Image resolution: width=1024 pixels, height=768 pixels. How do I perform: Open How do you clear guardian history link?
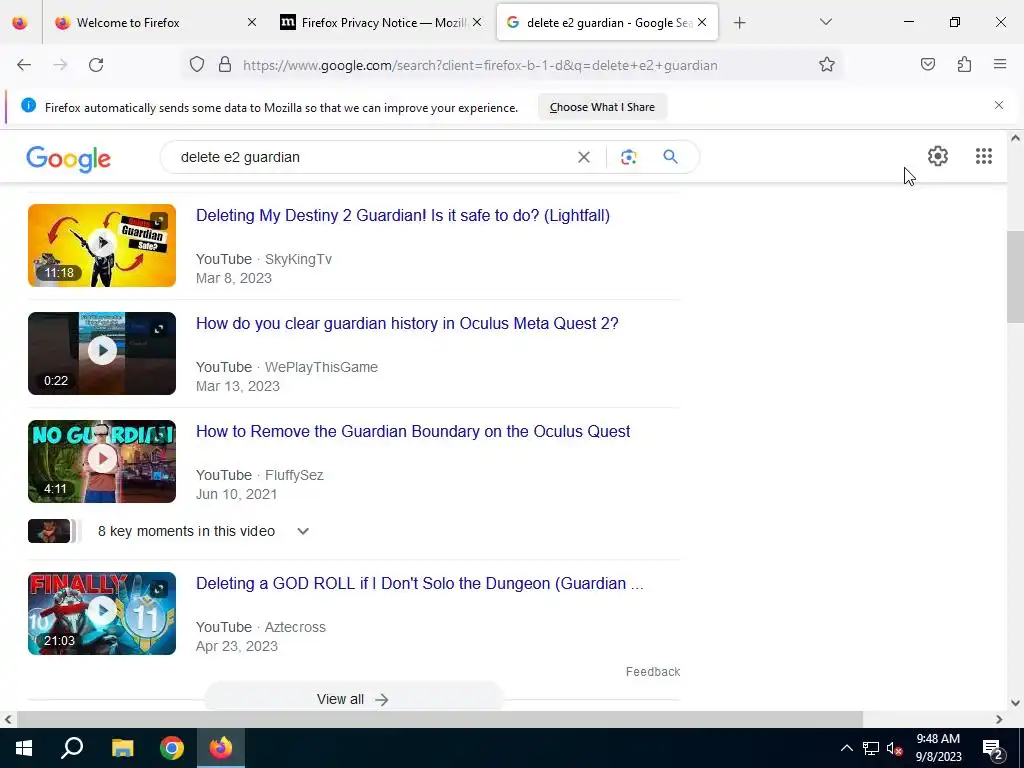click(x=407, y=323)
